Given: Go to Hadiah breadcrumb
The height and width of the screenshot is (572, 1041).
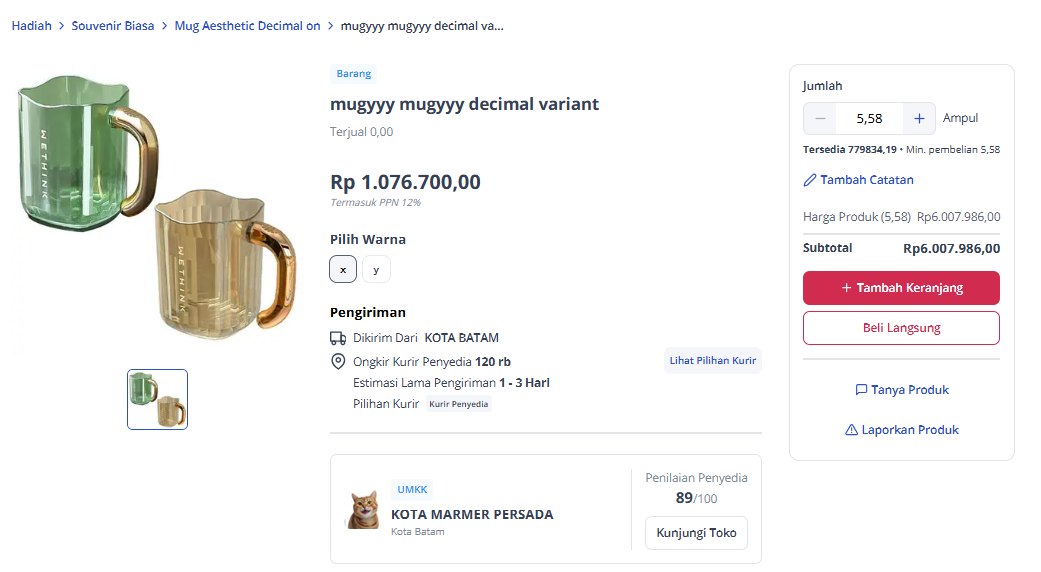Looking at the screenshot, I should coord(31,26).
